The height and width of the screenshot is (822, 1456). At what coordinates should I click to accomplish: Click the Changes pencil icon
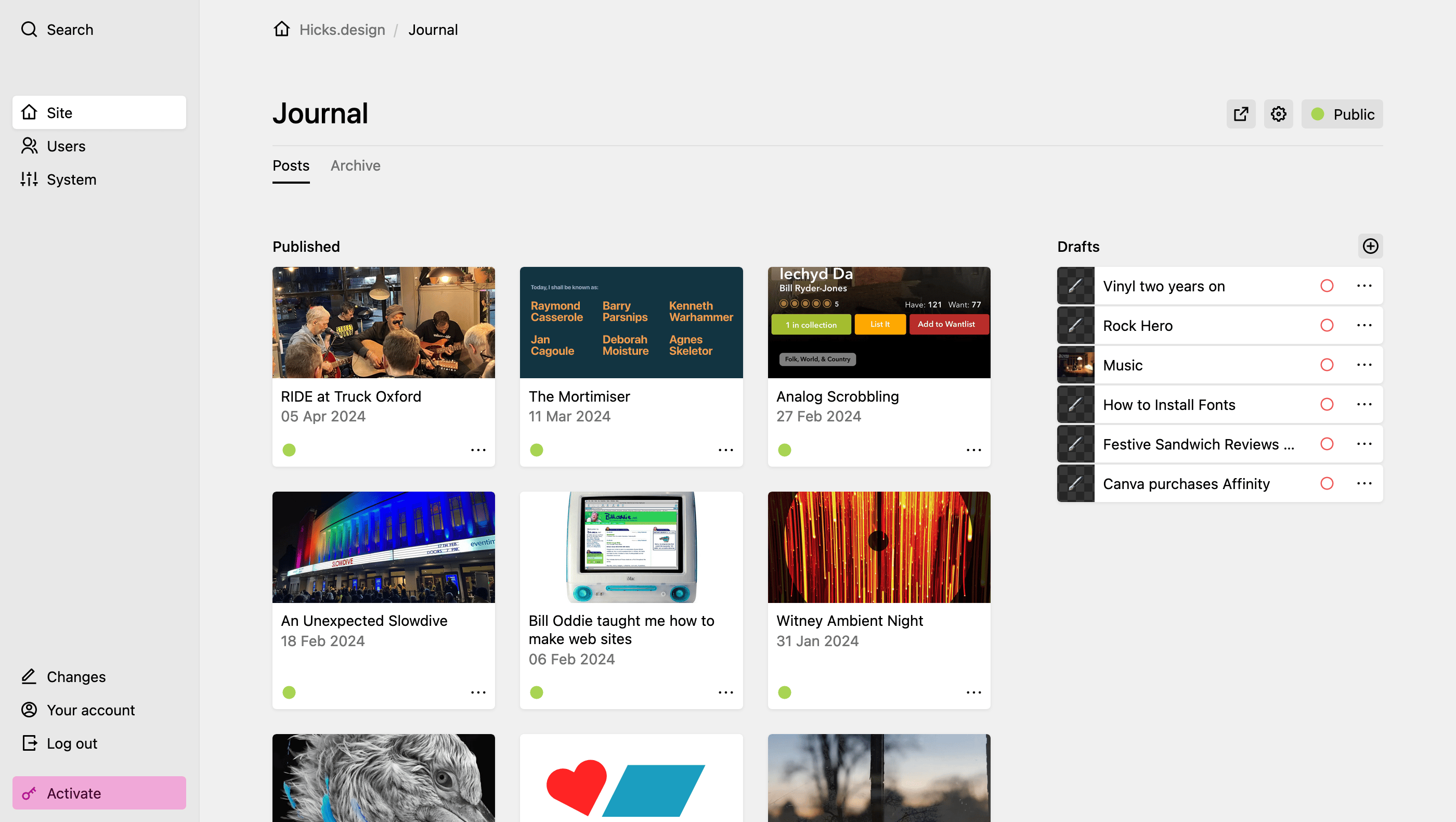pyautogui.click(x=29, y=676)
